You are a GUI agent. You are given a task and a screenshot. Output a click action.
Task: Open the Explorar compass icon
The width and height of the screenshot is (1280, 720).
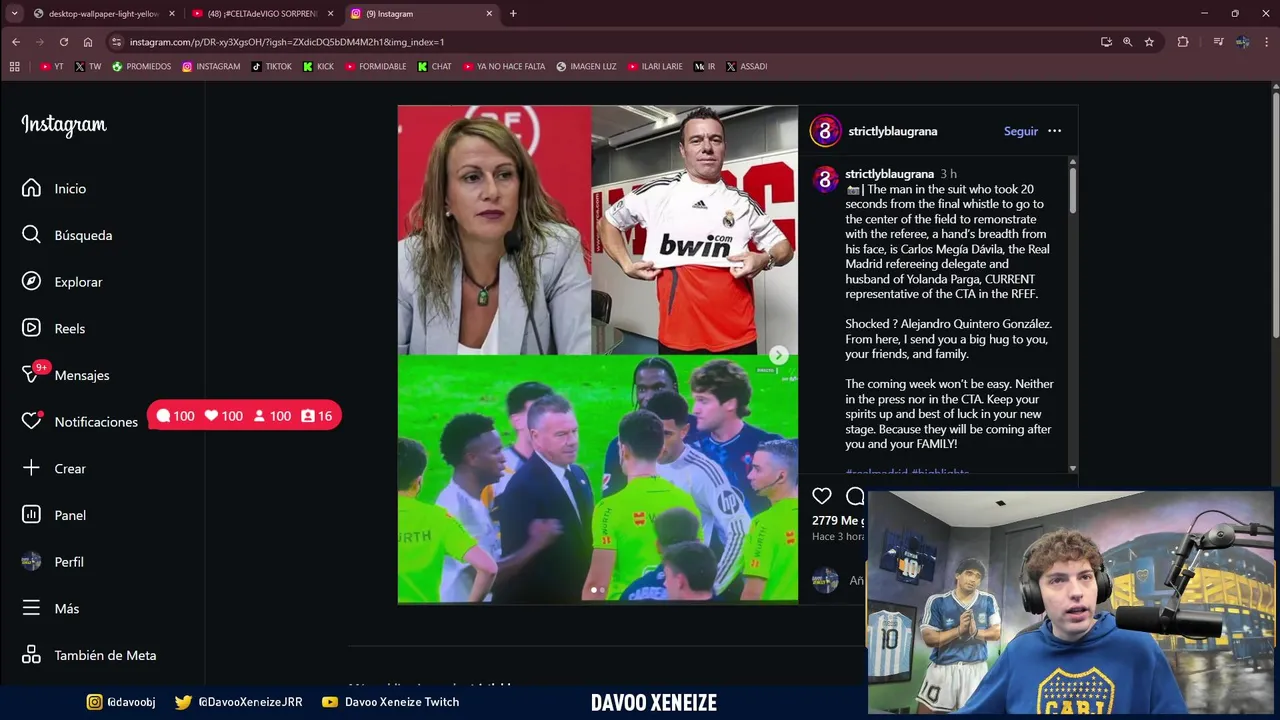(31, 281)
